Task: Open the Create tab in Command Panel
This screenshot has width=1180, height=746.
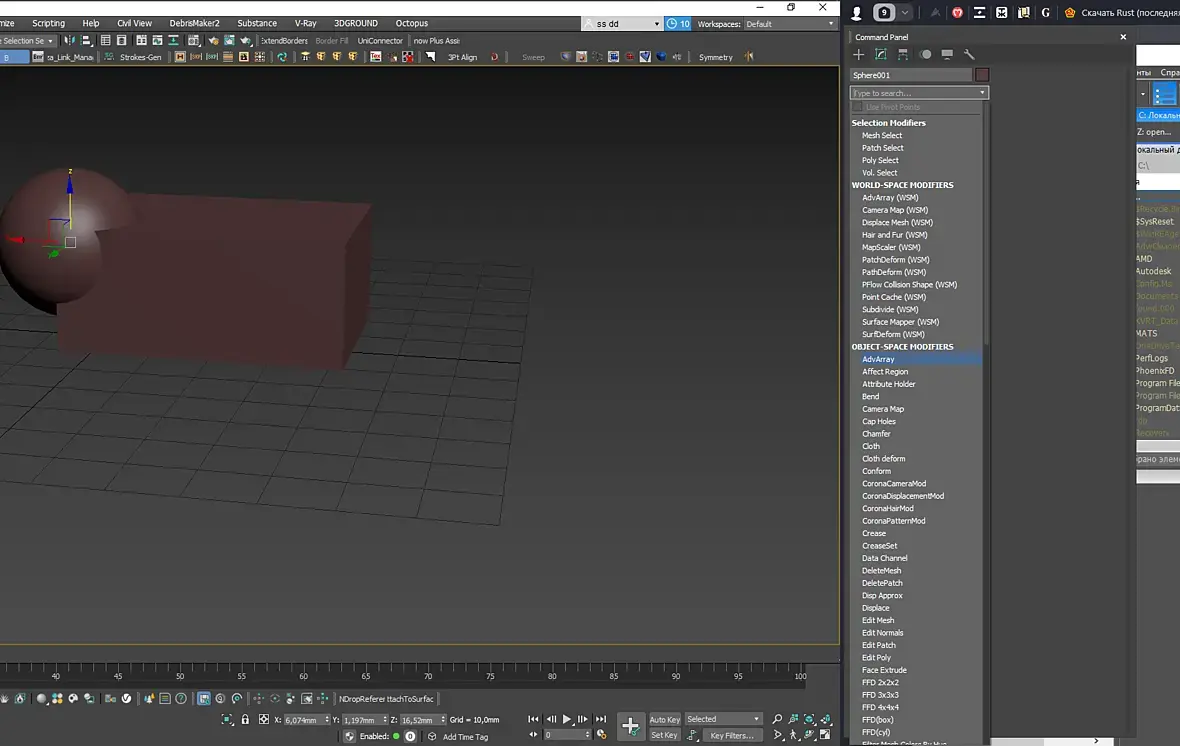Action: [858, 55]
